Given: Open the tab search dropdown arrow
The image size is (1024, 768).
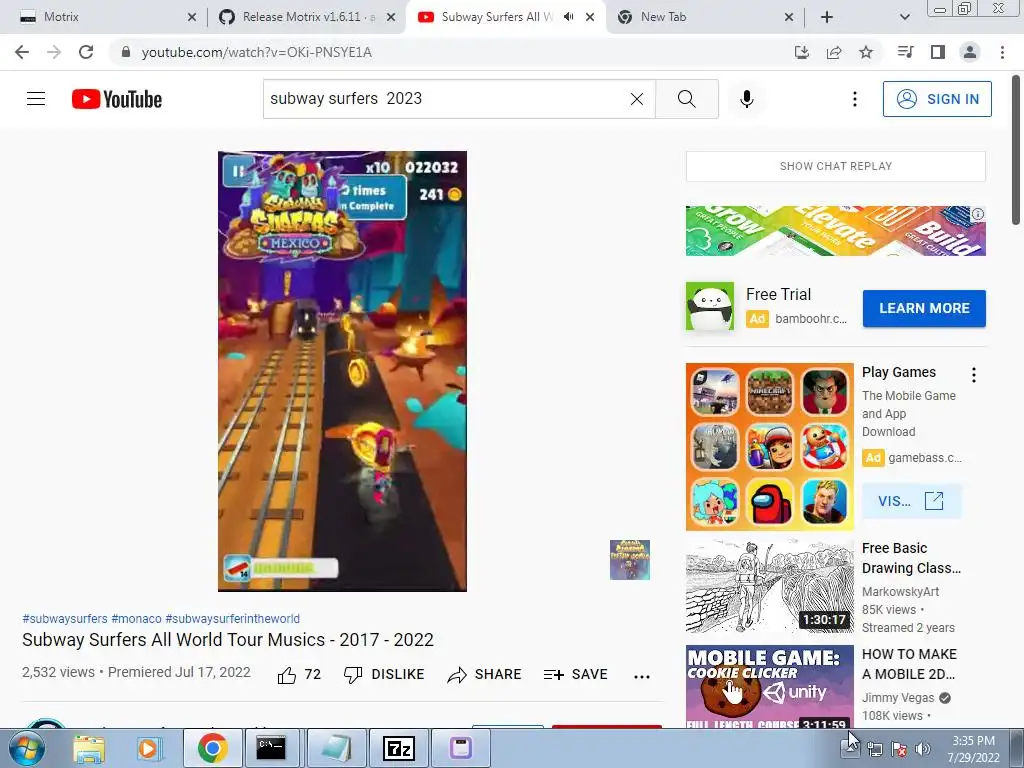Looking at the screenshot, I should coord(904,17).
